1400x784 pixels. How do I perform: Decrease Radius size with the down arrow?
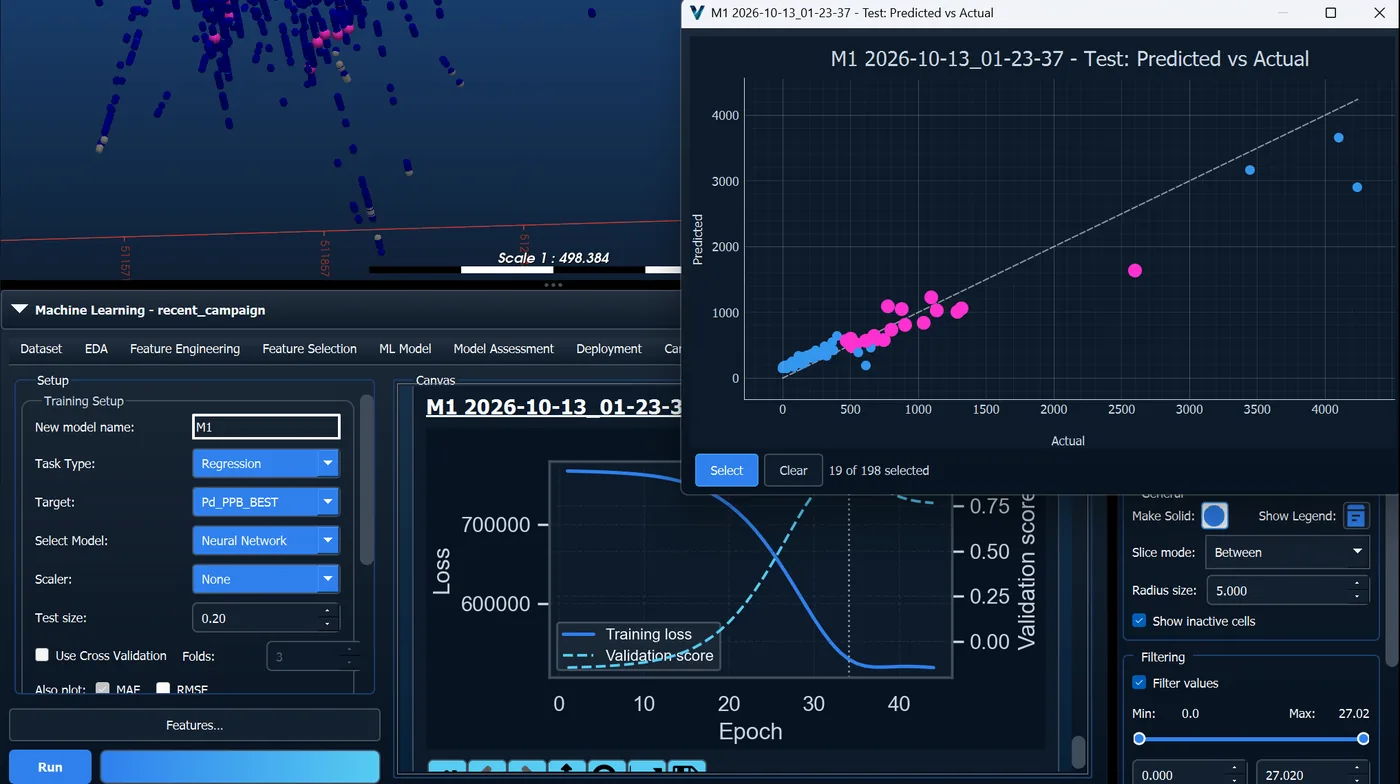coord(1357,597)
